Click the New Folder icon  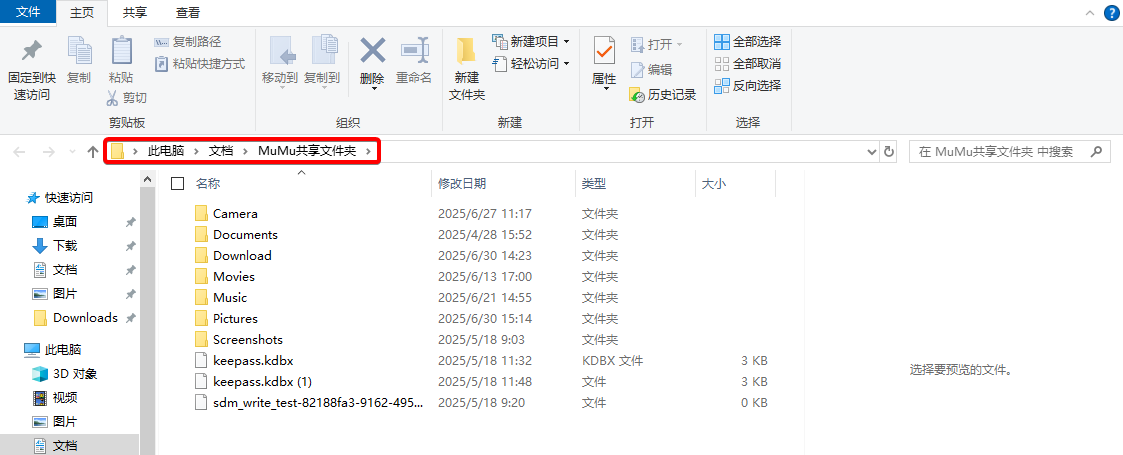466,52
